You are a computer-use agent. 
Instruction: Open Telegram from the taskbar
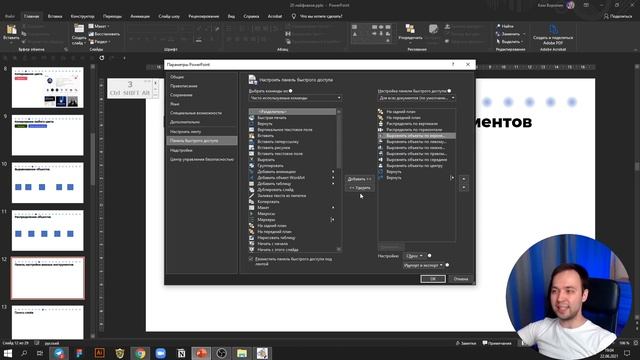(59, 353)
